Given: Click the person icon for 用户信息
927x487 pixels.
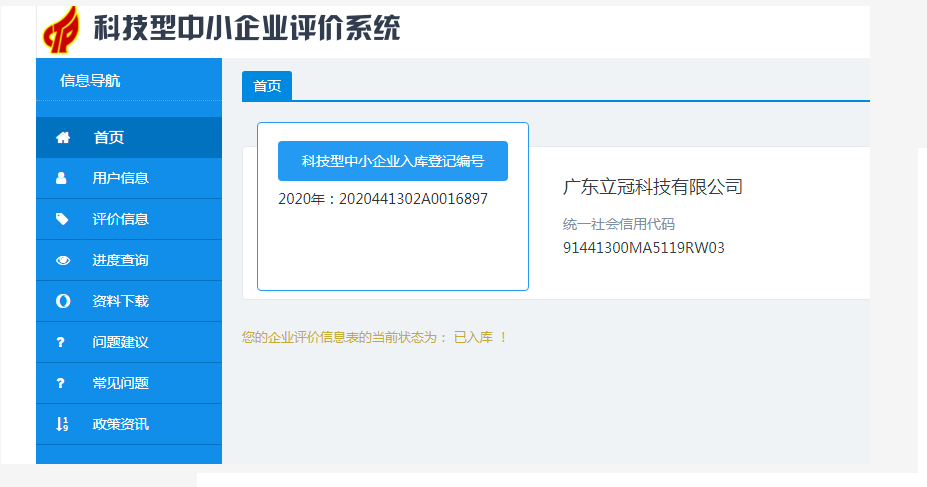Looking at the screenshot, I should tap(62, 179).
